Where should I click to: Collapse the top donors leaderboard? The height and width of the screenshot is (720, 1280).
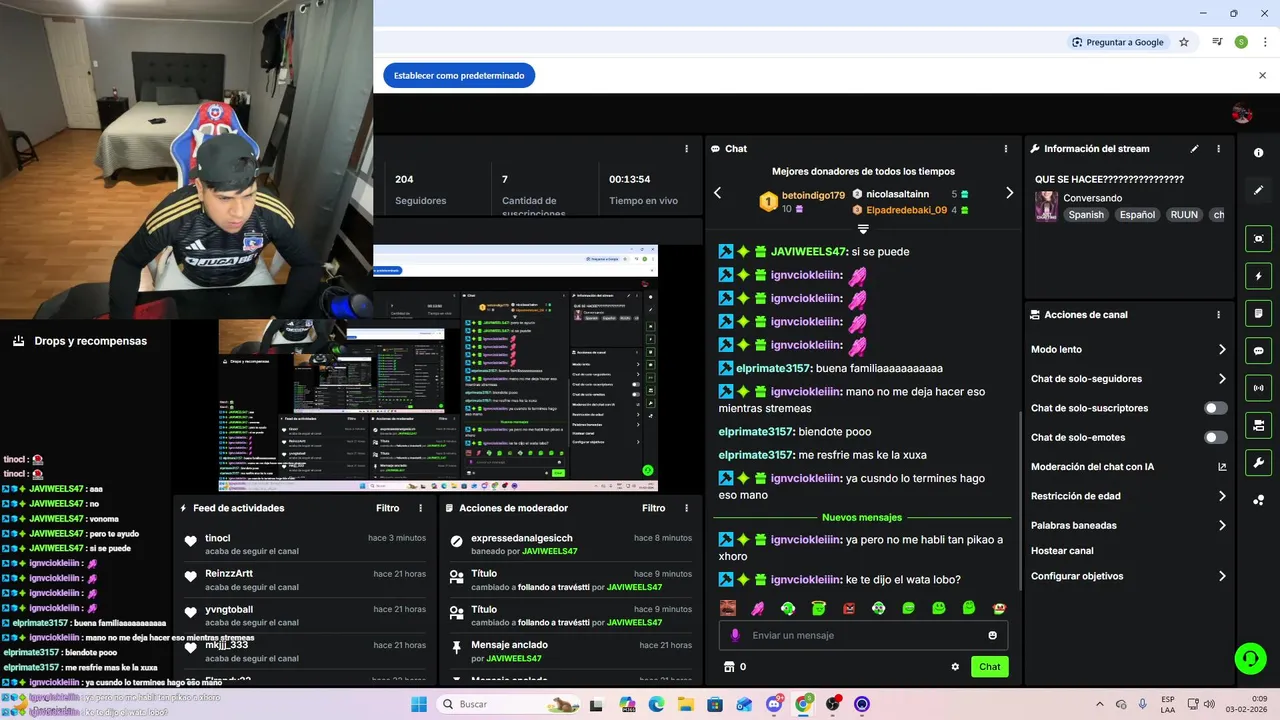863,229
